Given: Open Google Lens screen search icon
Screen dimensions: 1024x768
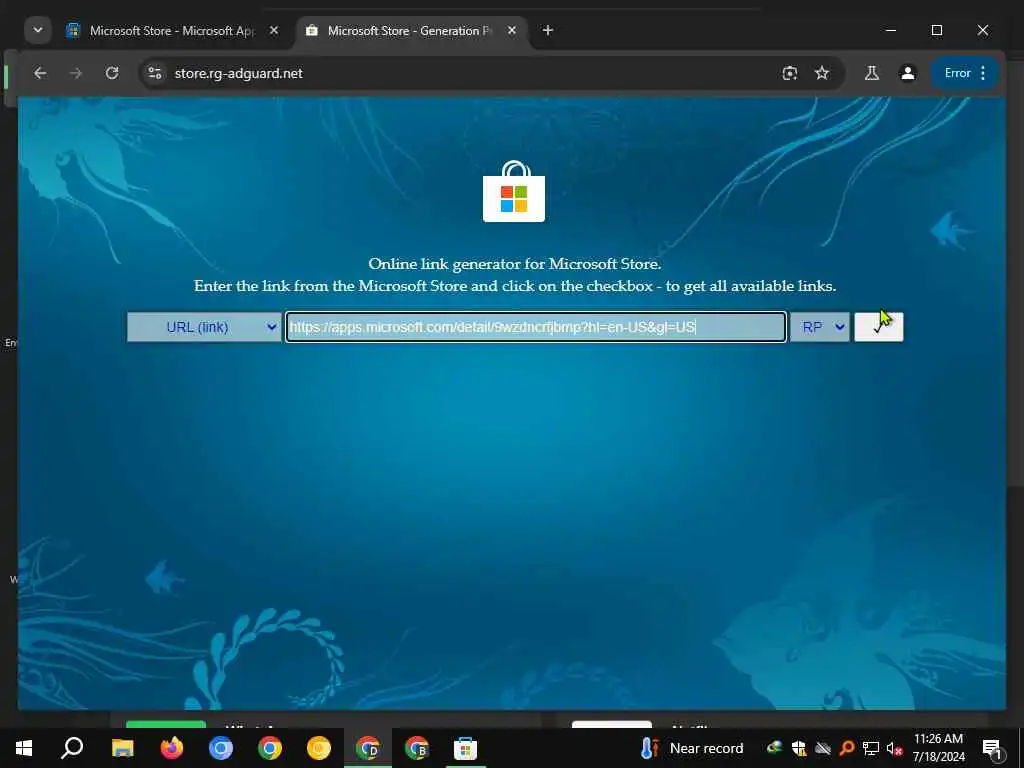Looking at the screenshot, I should (x=790, y=73).
